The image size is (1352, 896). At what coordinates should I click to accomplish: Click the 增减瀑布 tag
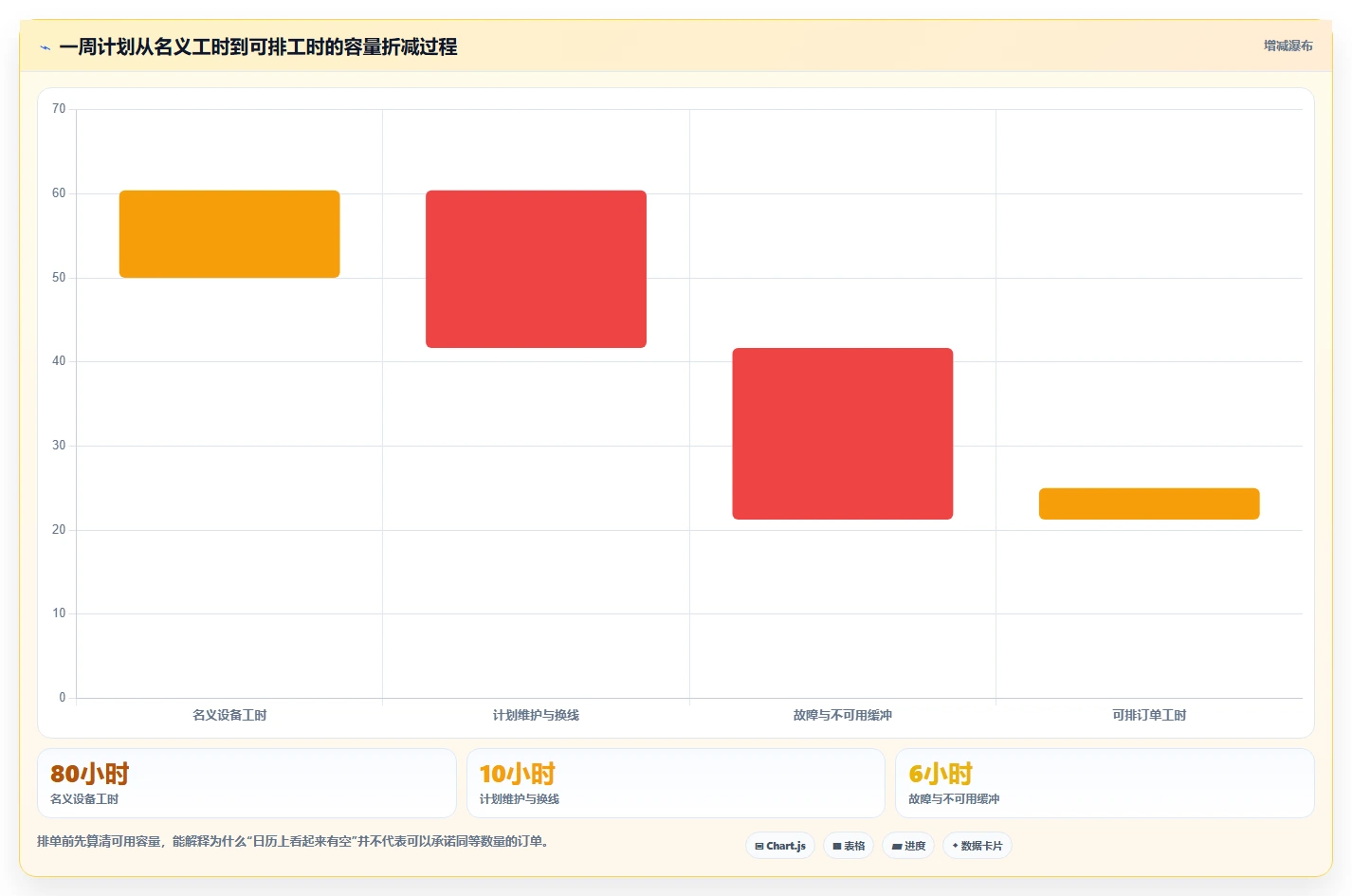pos(1288,46)
